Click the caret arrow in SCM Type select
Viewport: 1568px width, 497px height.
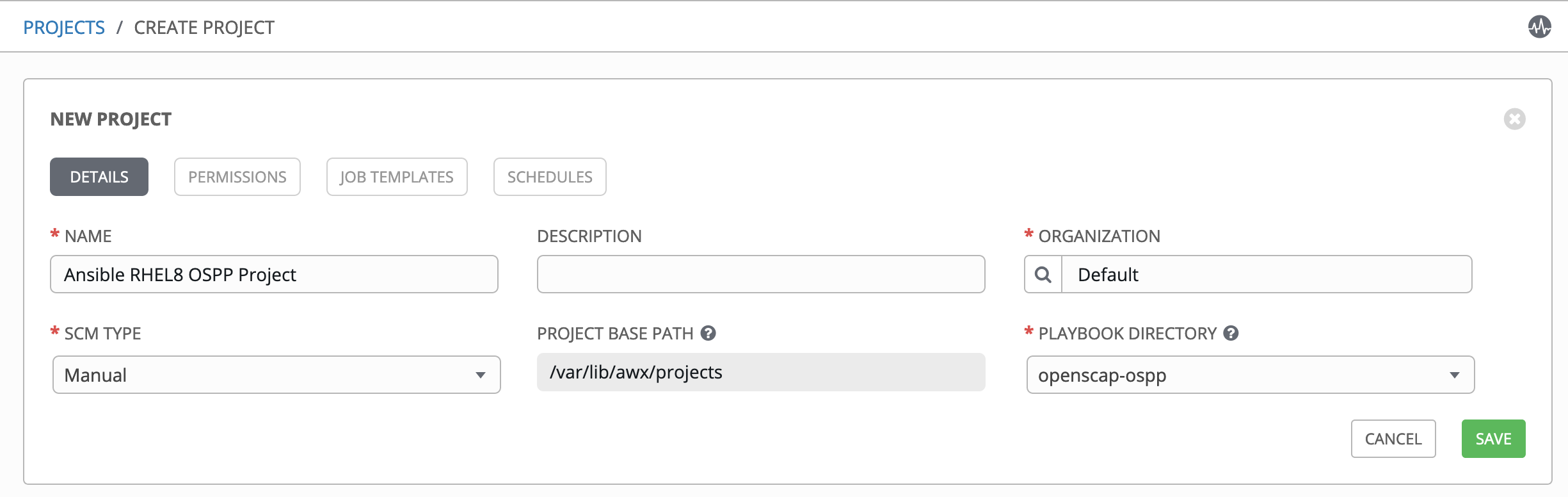480,375
